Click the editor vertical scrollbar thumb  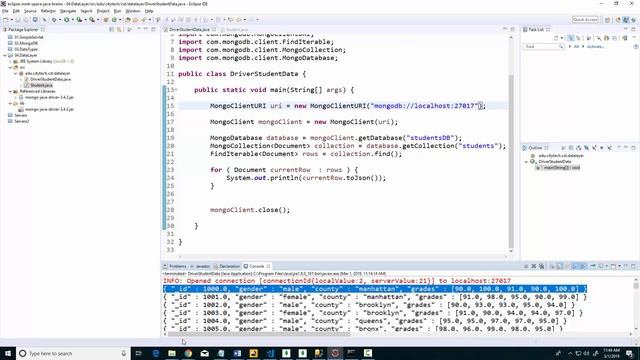click(511, 161)
